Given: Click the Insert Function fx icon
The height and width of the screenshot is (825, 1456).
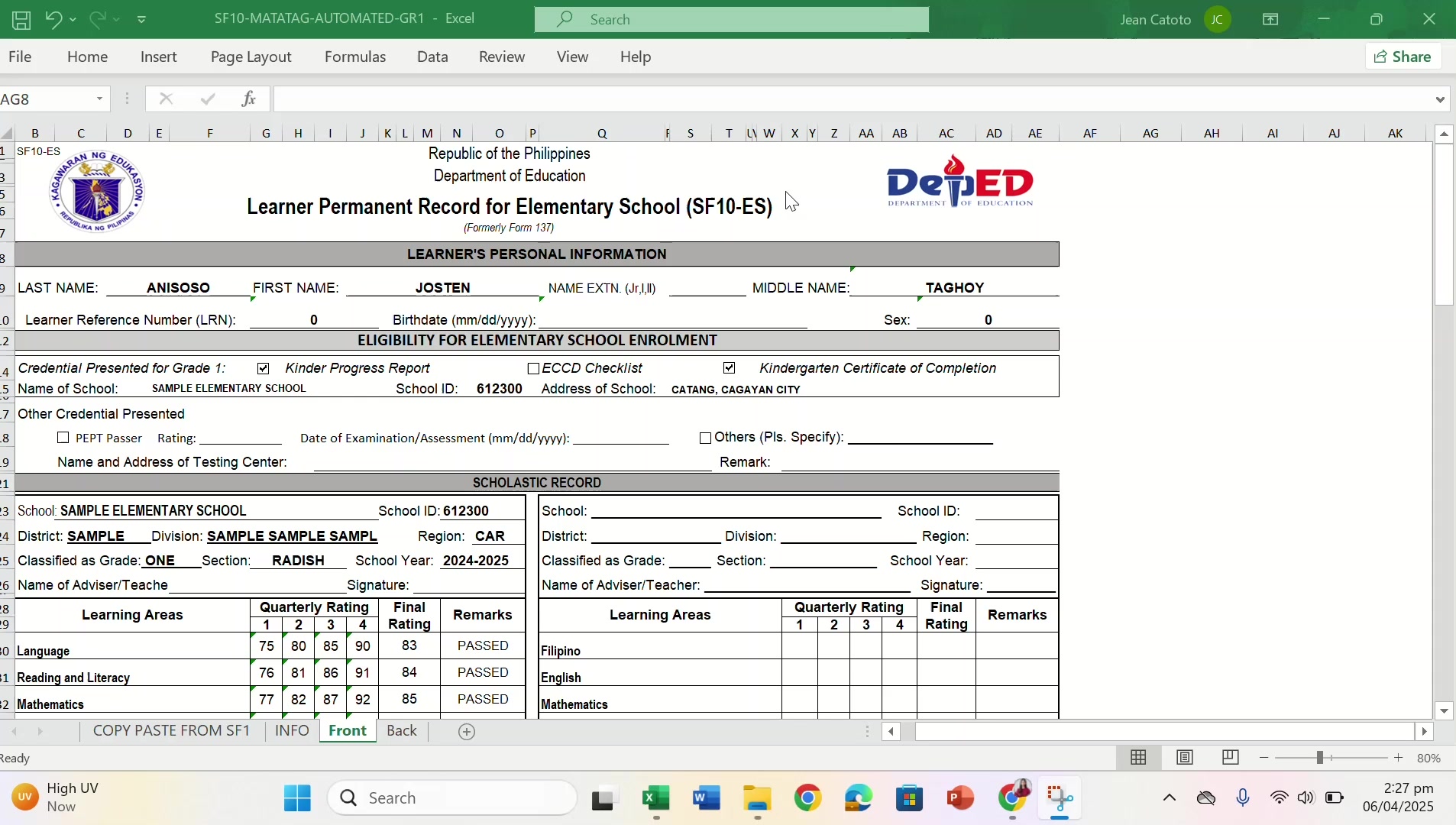Looking at the screenshot, I should (x=248, y=99).
